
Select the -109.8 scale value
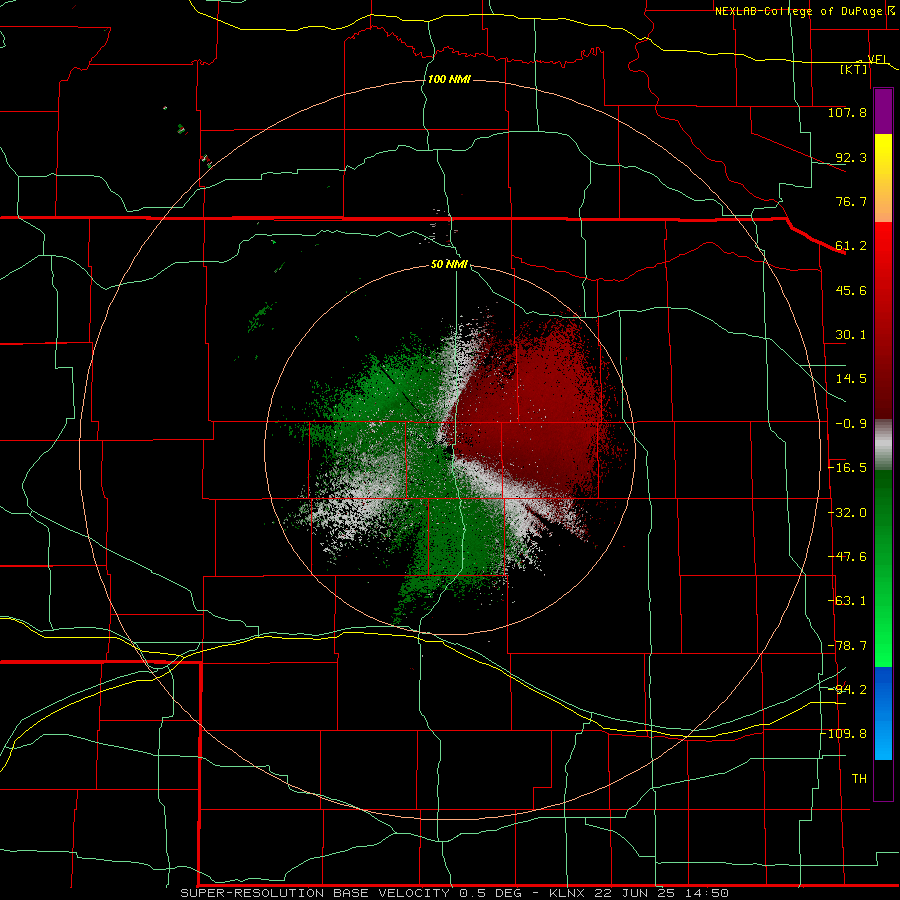(844, 734)
